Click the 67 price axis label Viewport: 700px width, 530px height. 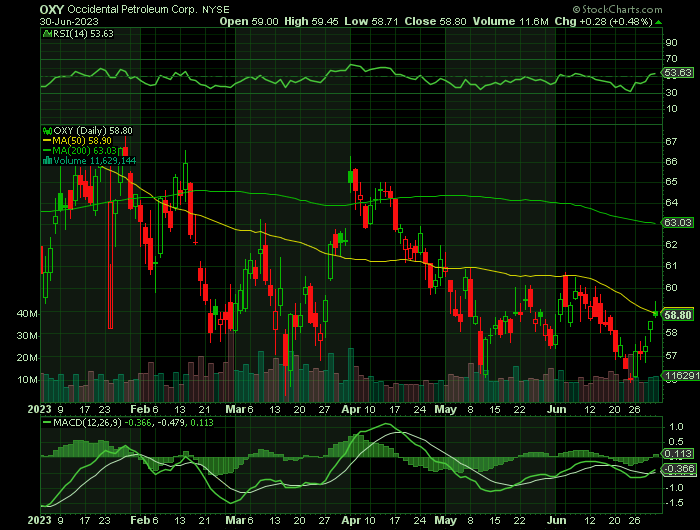point(671,142)
